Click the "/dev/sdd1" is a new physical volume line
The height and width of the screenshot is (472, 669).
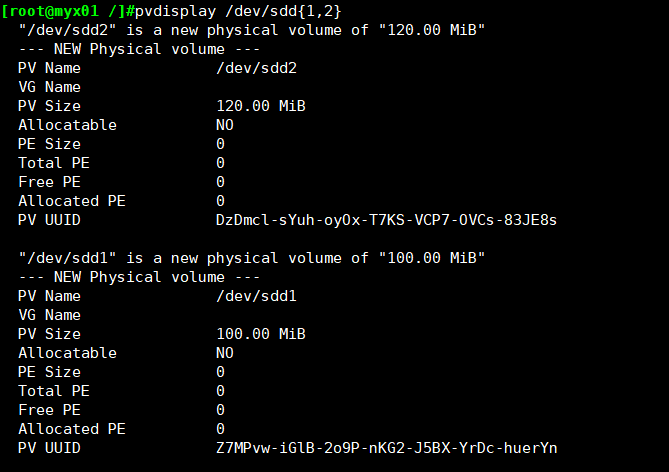point(252,258)
